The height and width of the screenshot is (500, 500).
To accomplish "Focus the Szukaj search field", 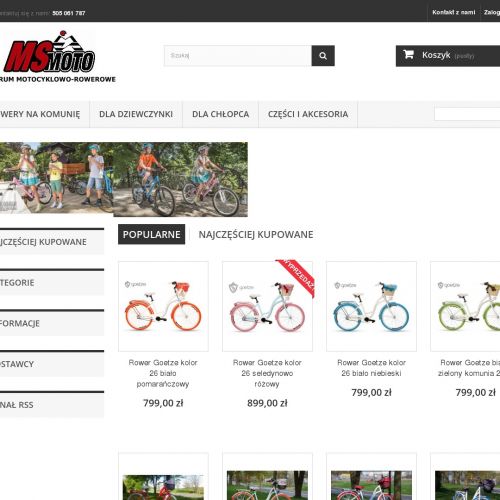I will tap(238, 56).
